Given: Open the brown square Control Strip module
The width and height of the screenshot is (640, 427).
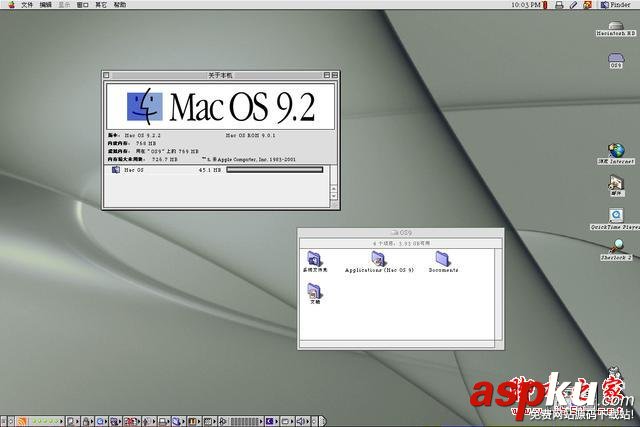Looking at the screenshot, I should [194, 421].
